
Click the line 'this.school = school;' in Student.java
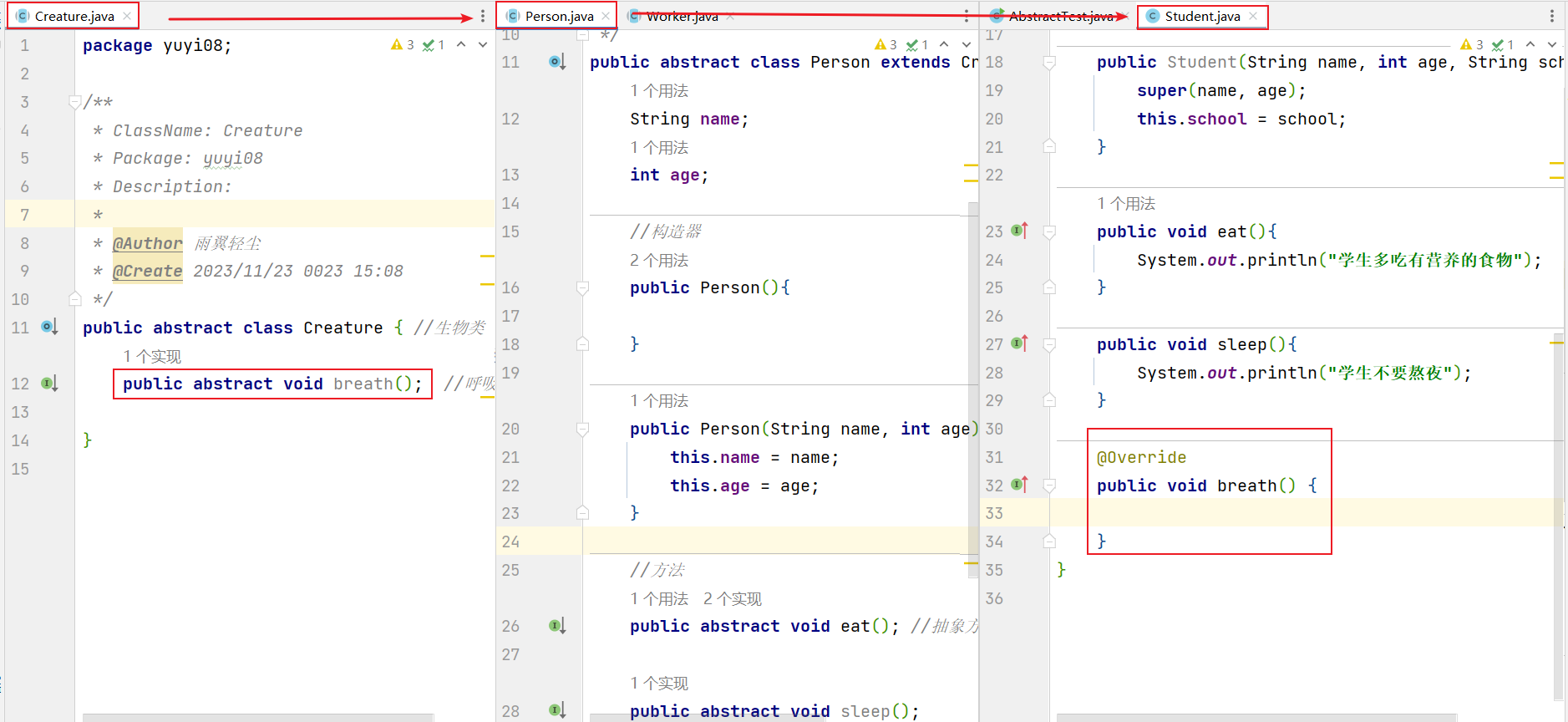point(1241,119)
